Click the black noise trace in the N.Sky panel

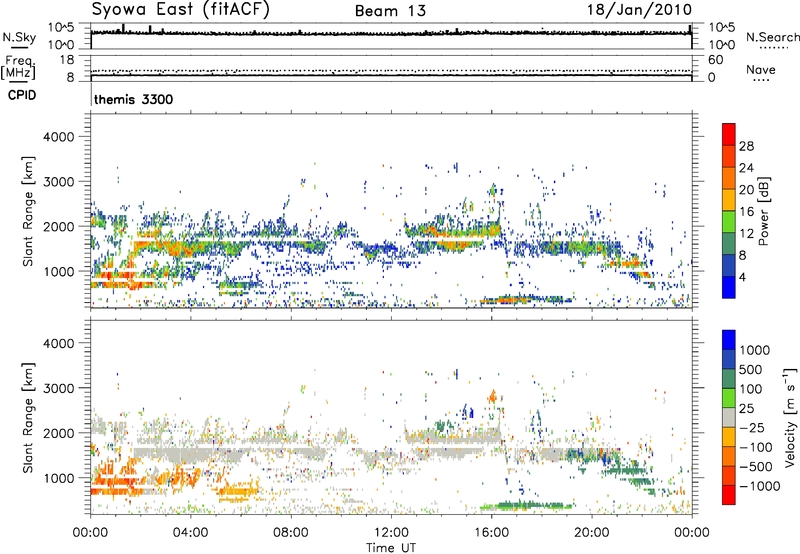coord(391,34)
